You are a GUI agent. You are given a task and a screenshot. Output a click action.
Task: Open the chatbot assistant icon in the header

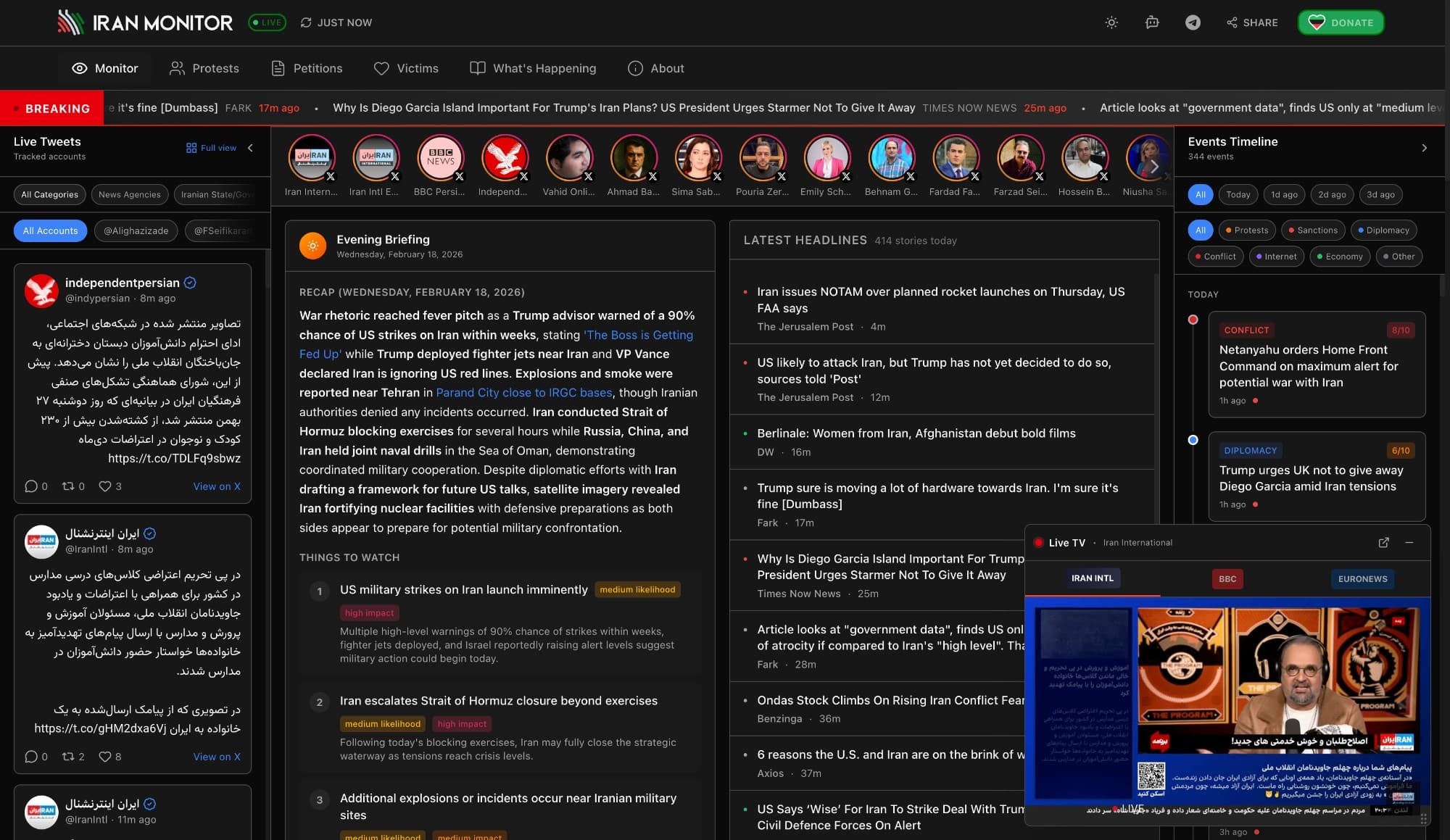click(x=1151, y=22)
